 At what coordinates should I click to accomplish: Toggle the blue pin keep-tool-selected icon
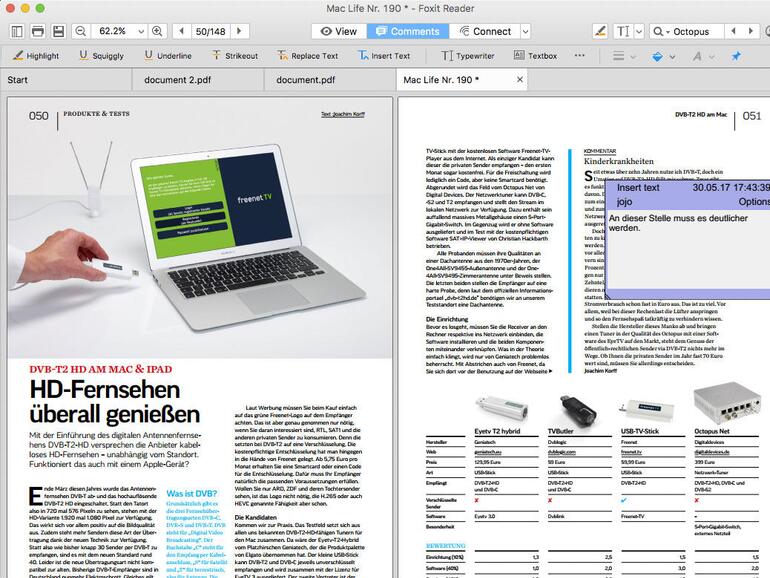(736, 56)
